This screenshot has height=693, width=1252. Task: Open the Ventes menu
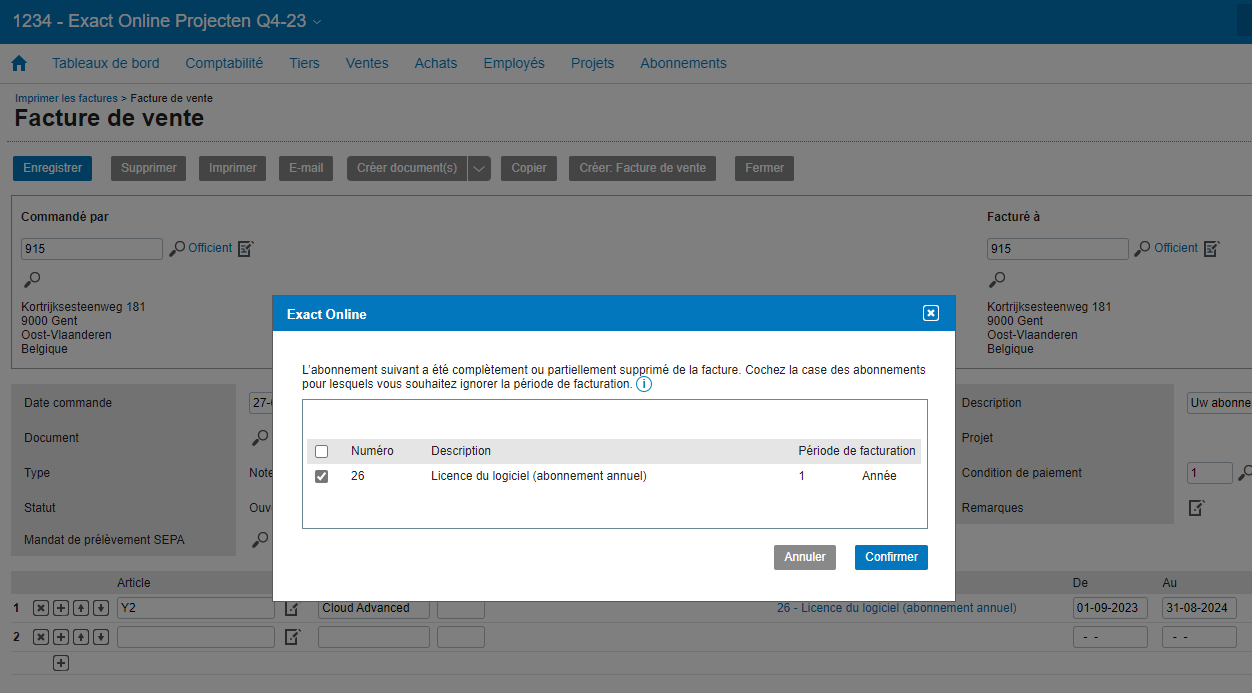367,63
